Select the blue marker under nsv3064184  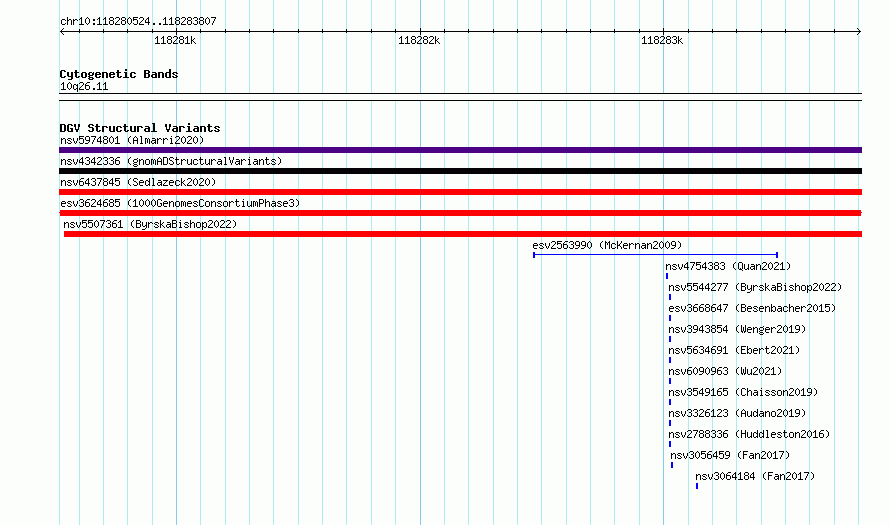(x=697, y=486)
